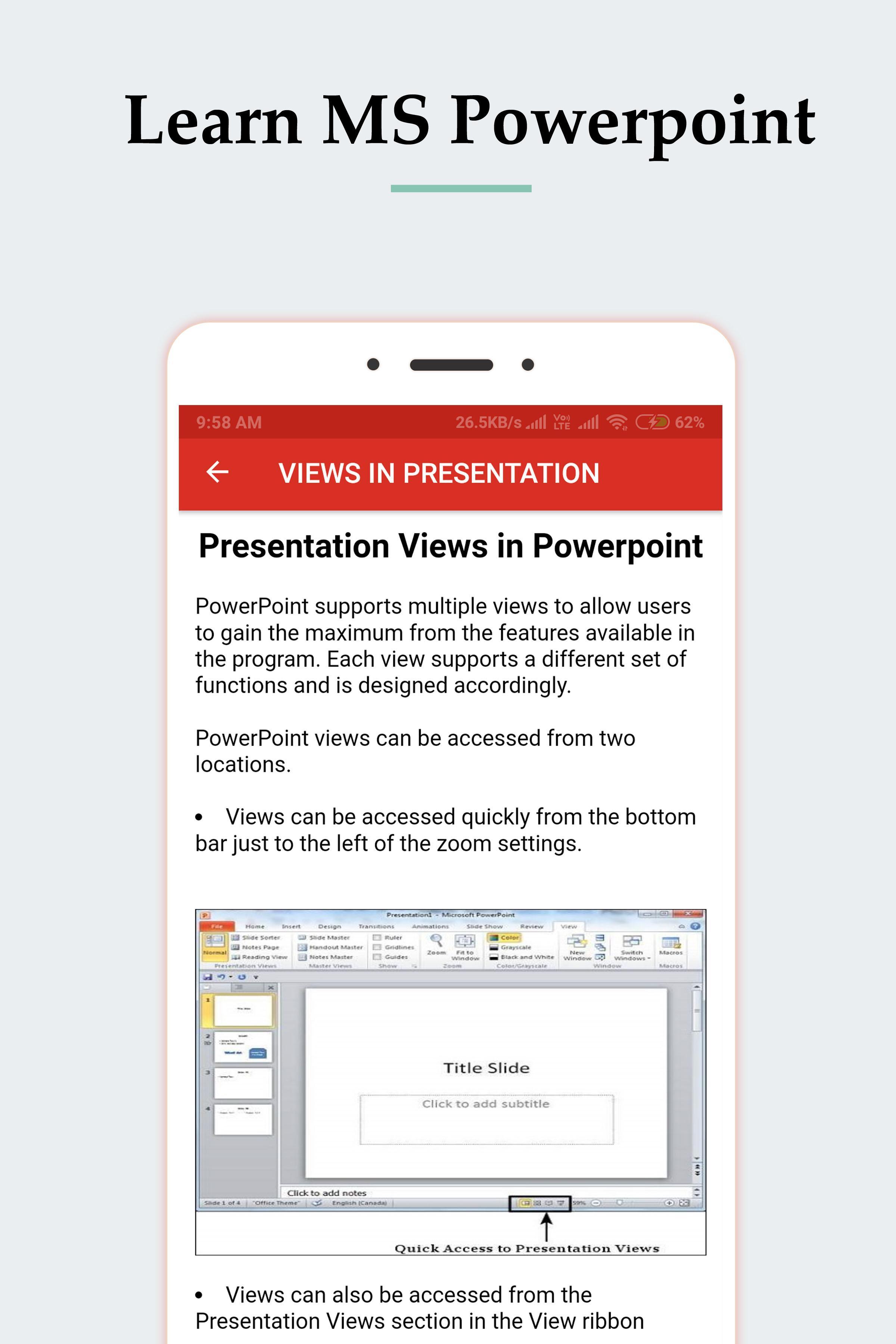Open Quick Access Toolbar customize arrow
Image resolution: width=896 pixels, height=1344 pixels.
click(x=256, y=978)
